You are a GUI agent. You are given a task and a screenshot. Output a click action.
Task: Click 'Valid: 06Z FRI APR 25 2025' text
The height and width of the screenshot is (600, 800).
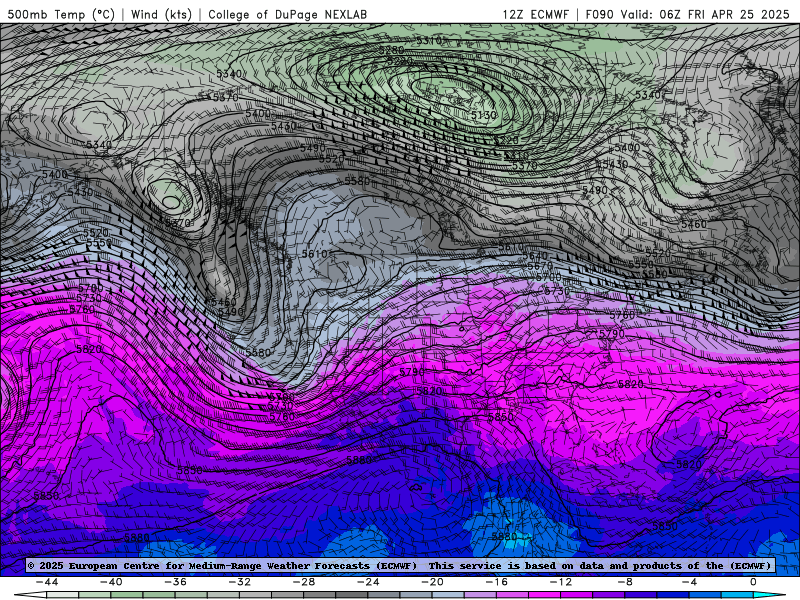(705, 14)
